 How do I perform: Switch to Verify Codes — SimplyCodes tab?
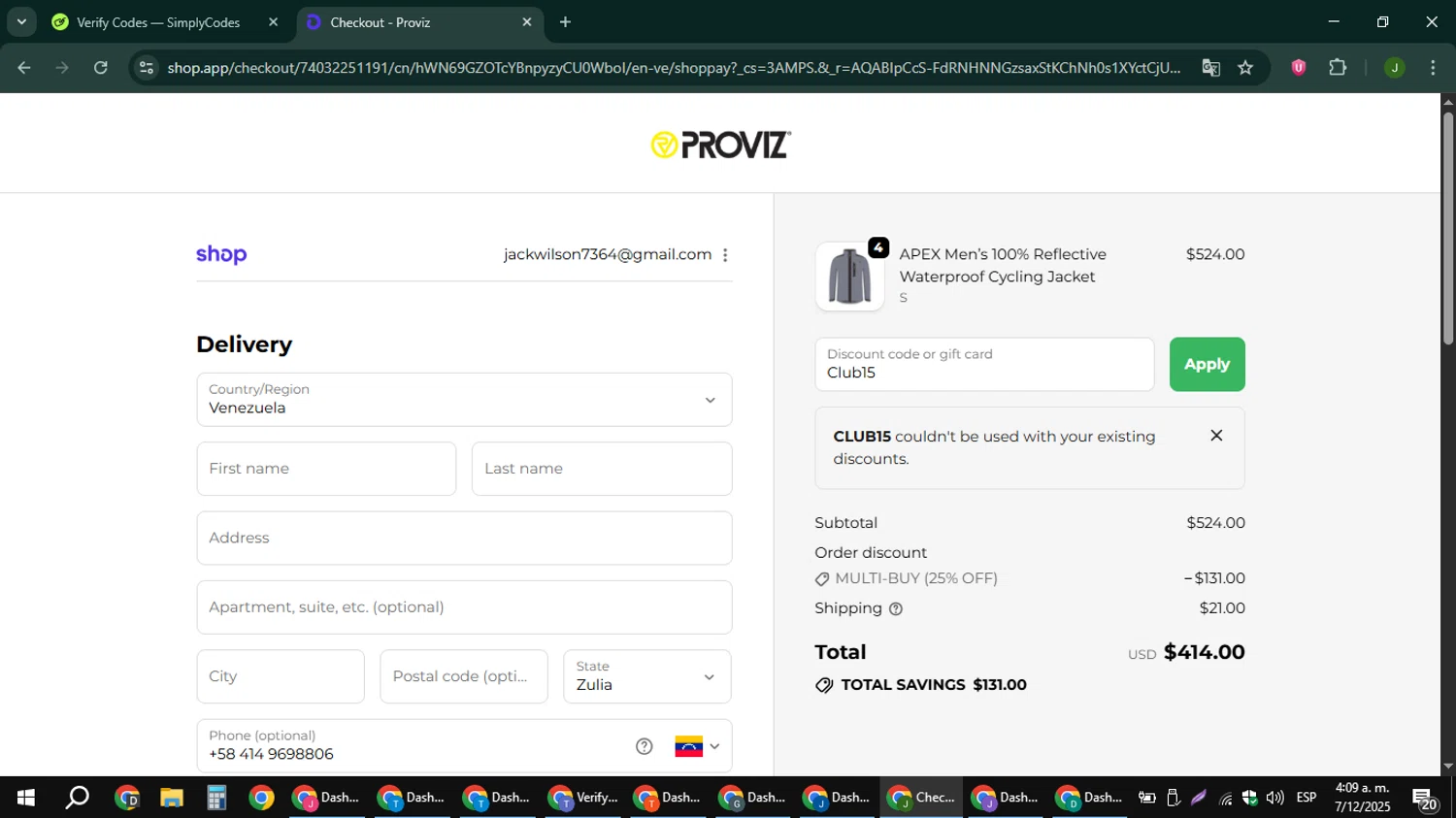click(157, 22)
